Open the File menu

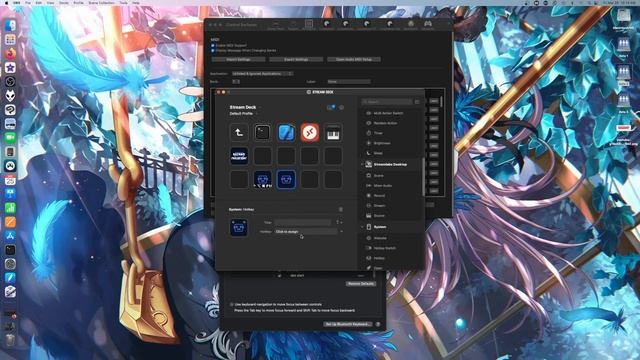pyautogui.click(x=28, y=2)
